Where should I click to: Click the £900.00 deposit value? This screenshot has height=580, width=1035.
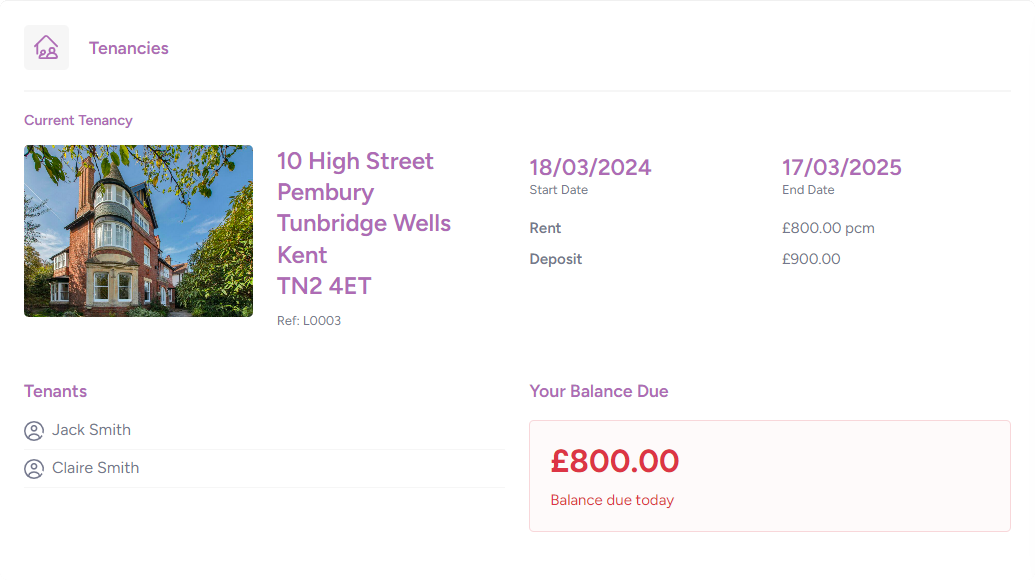point(811,259)
